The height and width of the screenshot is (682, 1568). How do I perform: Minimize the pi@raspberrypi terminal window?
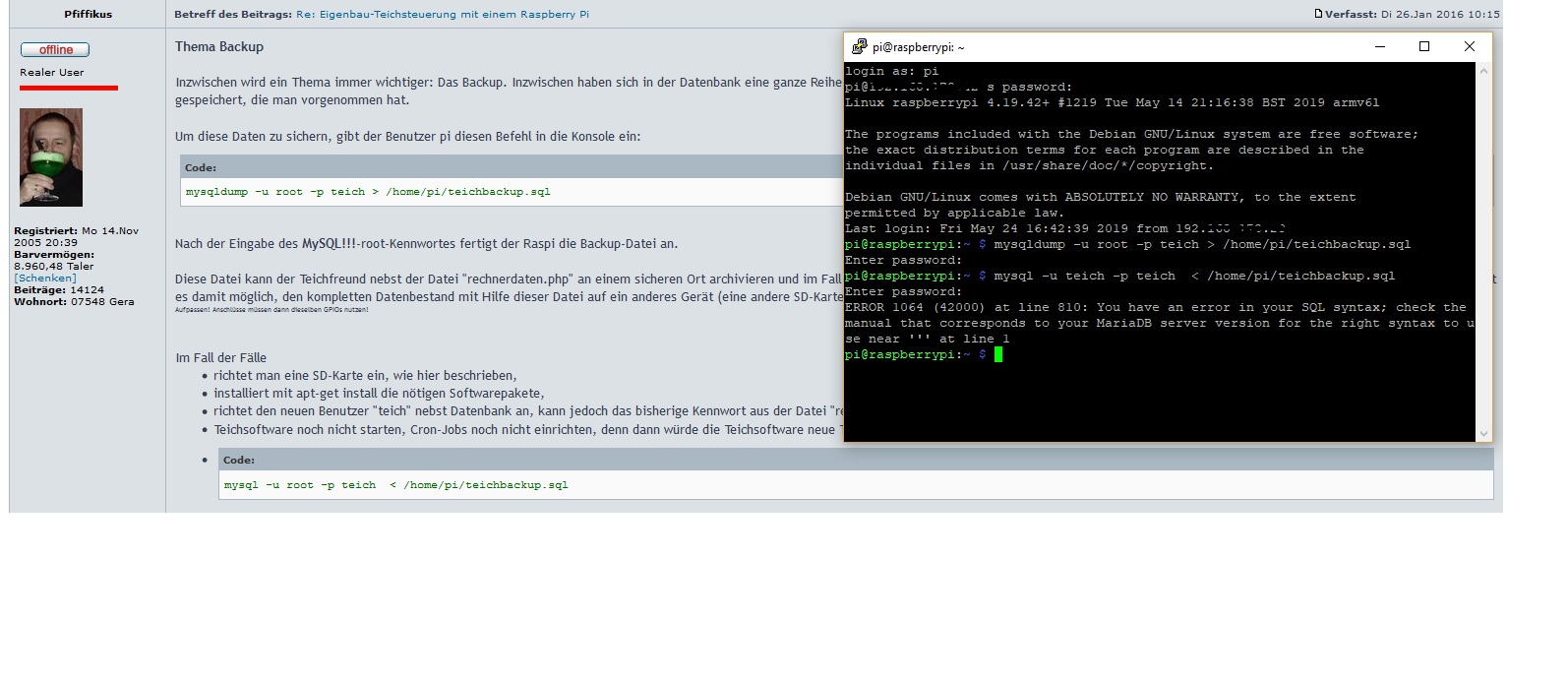(1379, 47)
